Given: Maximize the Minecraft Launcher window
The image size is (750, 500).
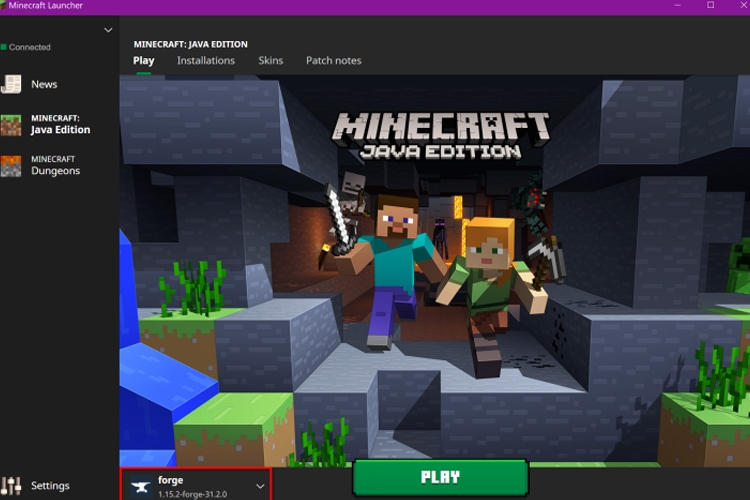Looking at the screenshot, I should tap(711, 5).
